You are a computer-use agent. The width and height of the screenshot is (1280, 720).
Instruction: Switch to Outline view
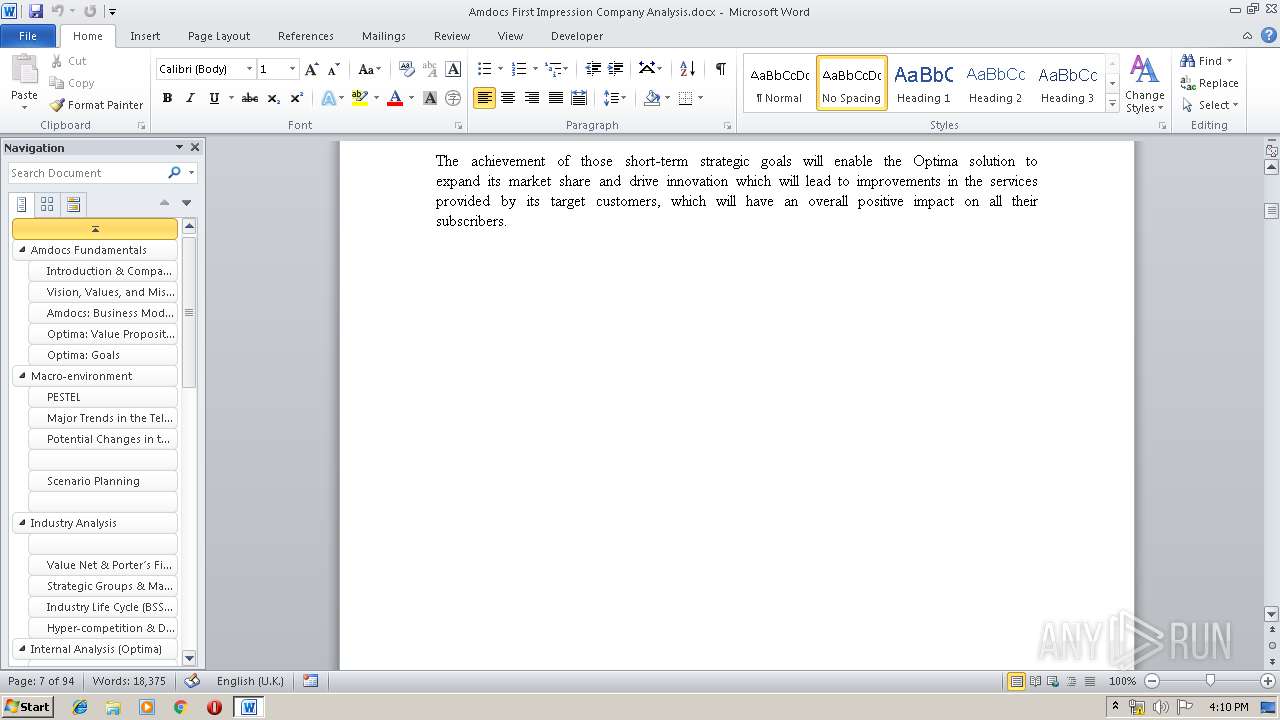pyautogui.click(x=1069, y=681)
